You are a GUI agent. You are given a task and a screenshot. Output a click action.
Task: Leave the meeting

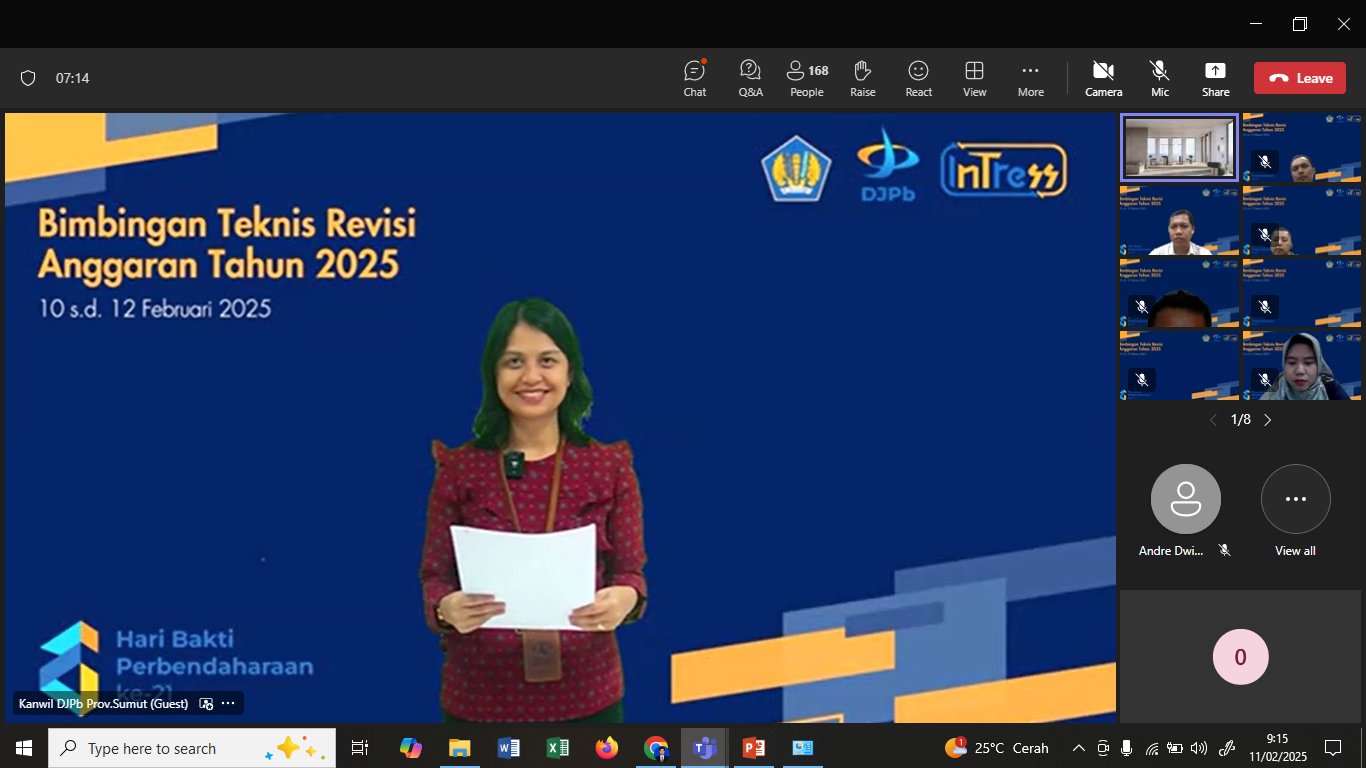(x=1299, y=78)
